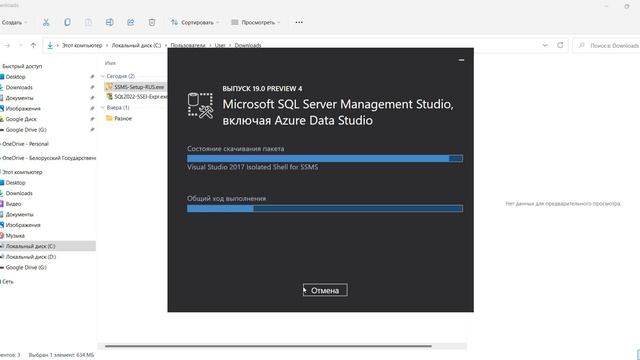Select OneDrive - Белорусский Государственный item
The width and height of the screenshot is (640, 360).
click(x=48, y=158)
